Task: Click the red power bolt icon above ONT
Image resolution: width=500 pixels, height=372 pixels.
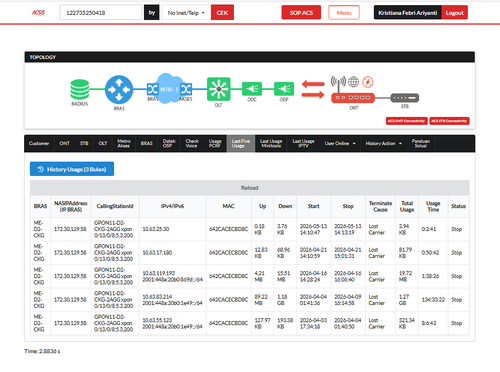Action: click(368, 82)
